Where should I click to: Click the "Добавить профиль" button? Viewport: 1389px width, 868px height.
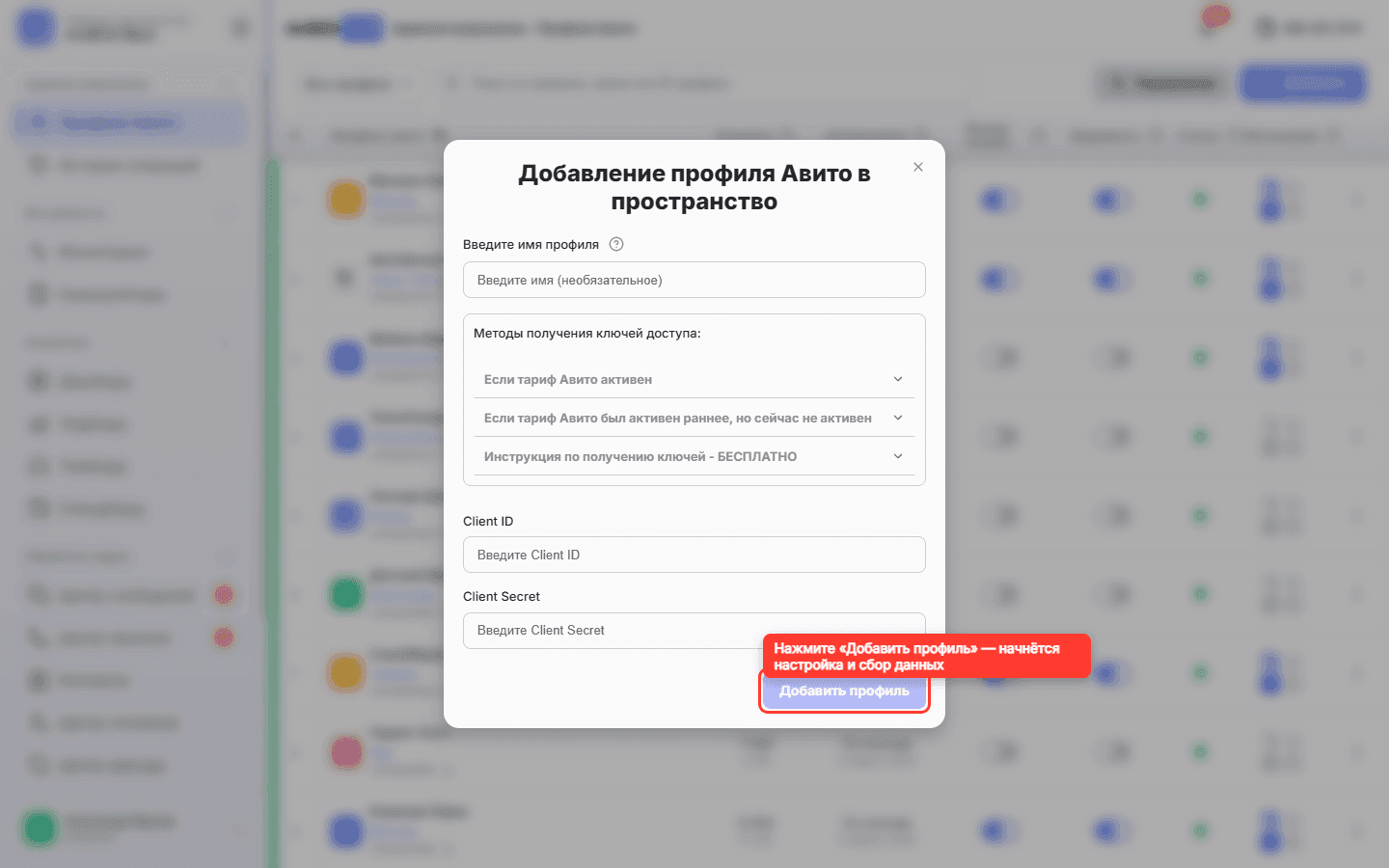coord(844,691)
